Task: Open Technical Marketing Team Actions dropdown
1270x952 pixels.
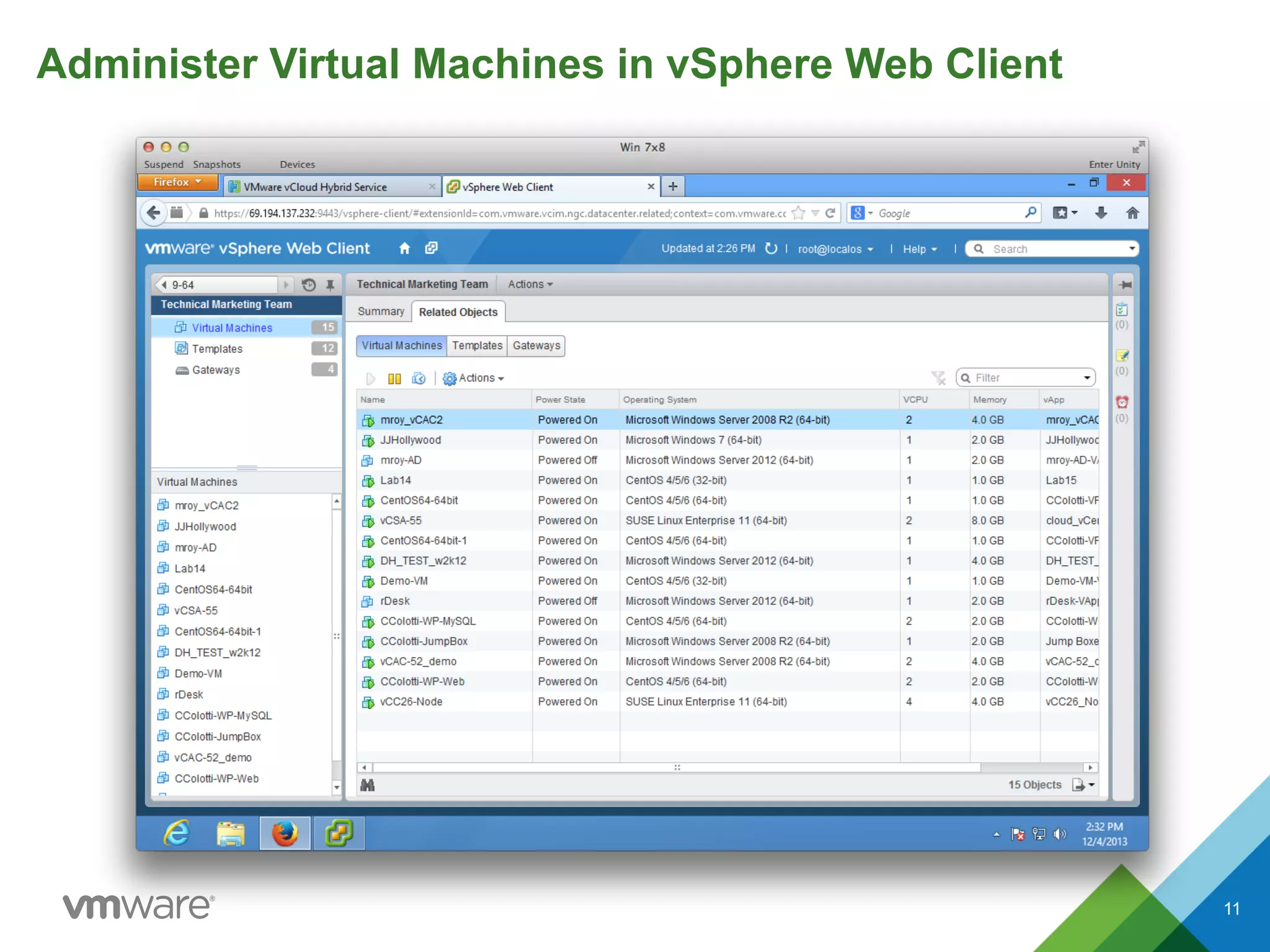Action: pyautogui.click(x=530, y=284)
